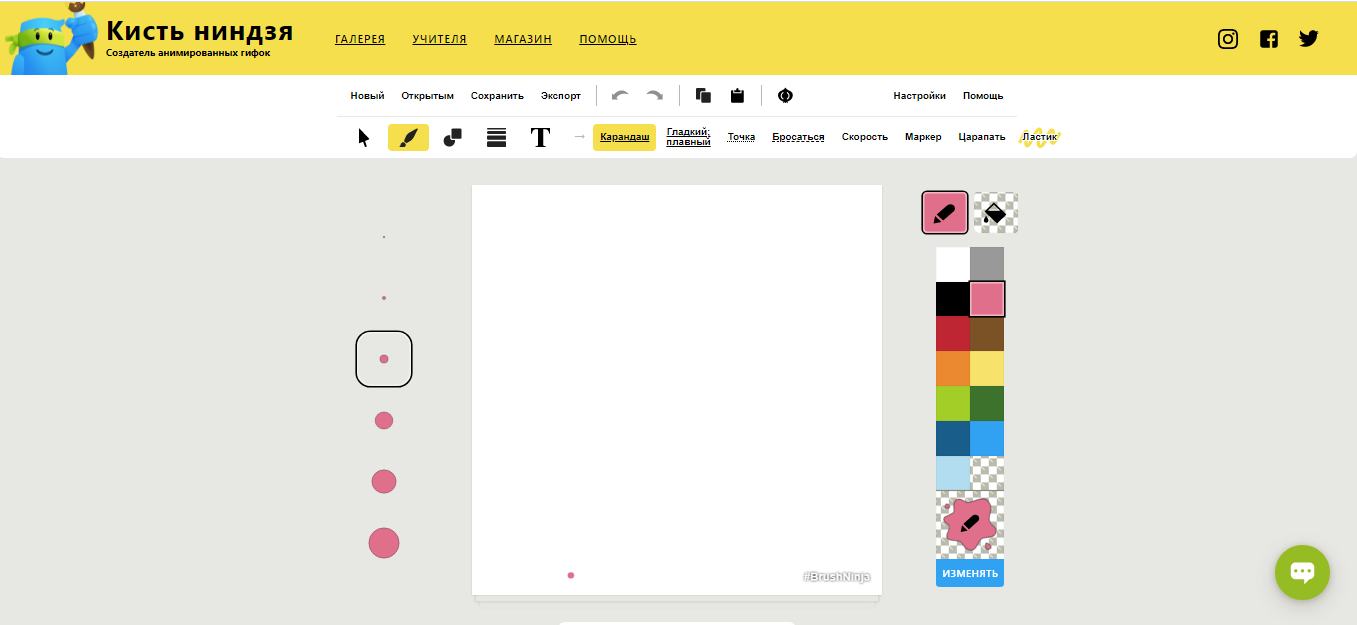This screenshot has height=625, width=1357.
Task: Click the copy frame icon
Action: click(x=703, y=96)
